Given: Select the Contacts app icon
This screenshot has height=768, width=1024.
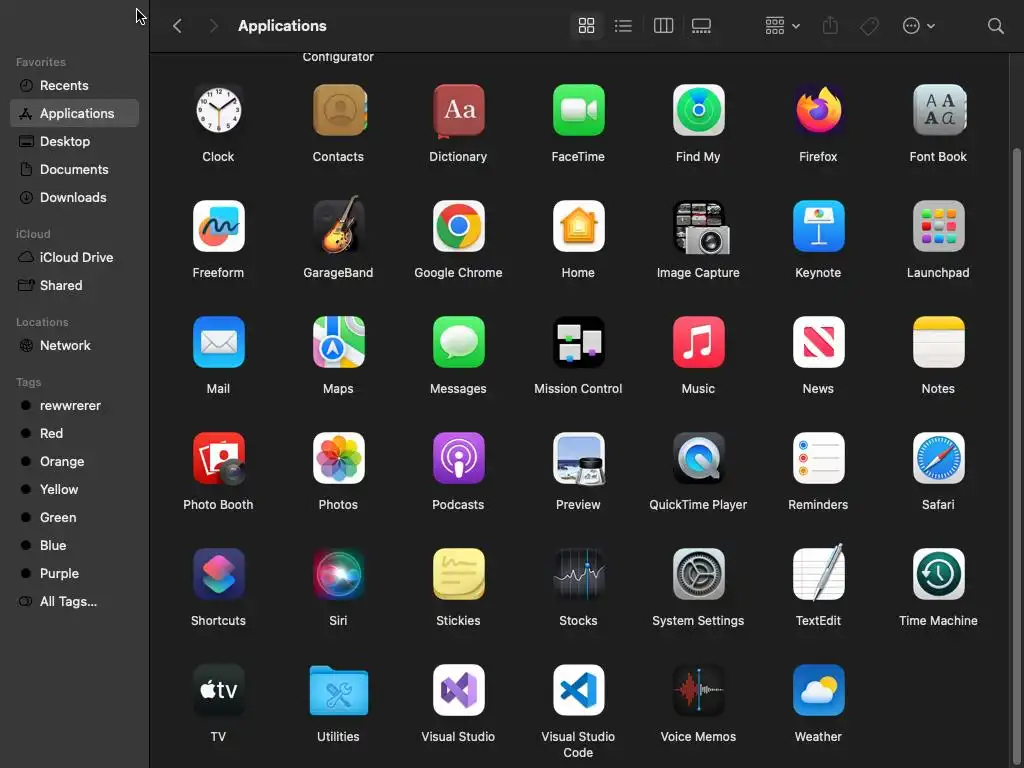Looking at the screenshot, I should 338,110.
